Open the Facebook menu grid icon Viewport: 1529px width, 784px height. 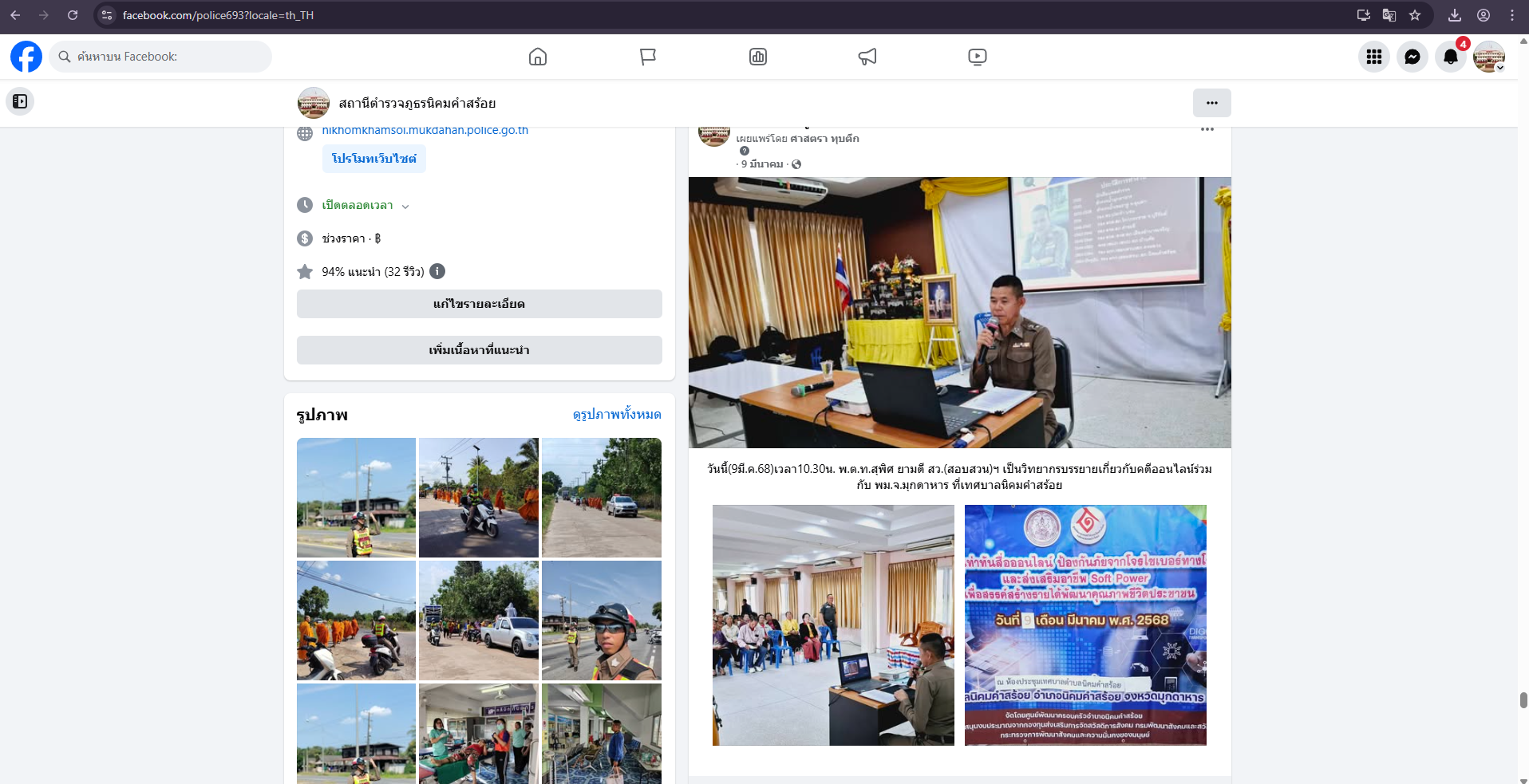click(x=1374, y=57)
